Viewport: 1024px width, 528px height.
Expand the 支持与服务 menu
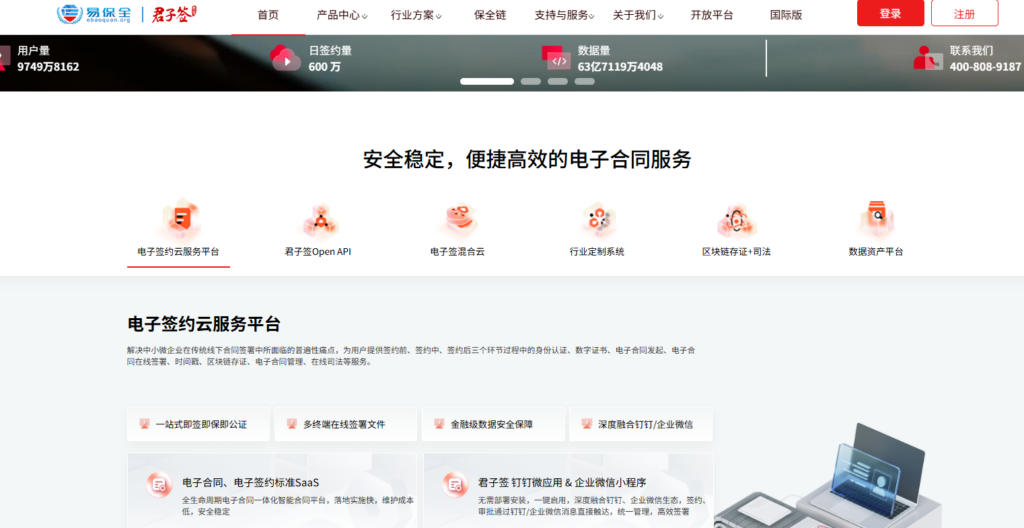[x=564, y=15]
